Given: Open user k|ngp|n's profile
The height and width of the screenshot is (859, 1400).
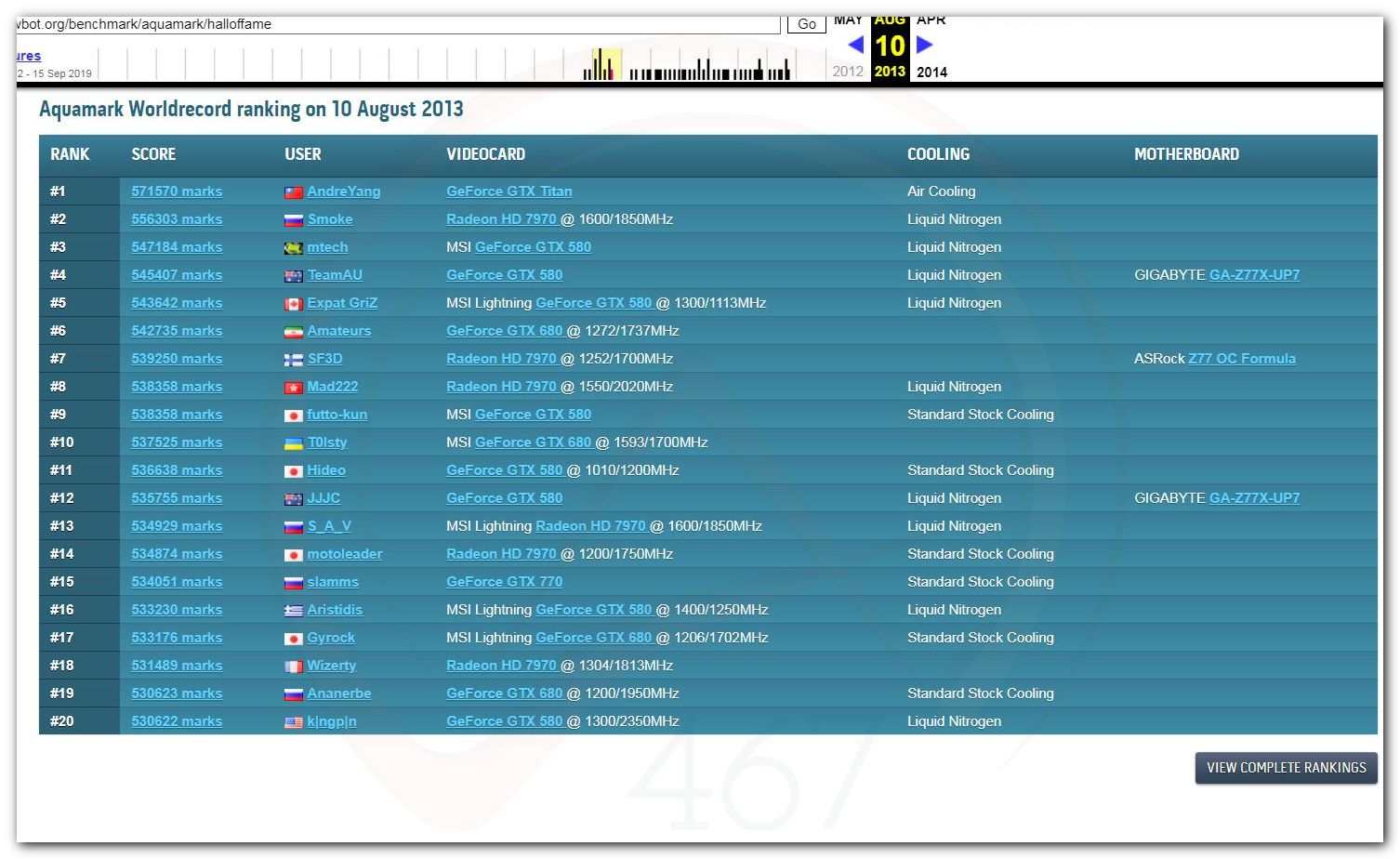Looking at the screenshot, I should 332,721.
